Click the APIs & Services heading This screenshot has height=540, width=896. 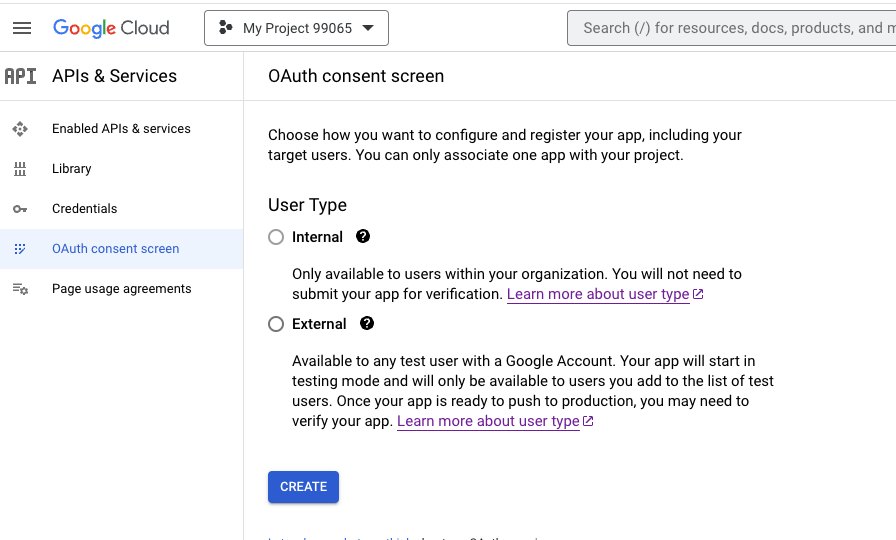(x=114, y=76)
